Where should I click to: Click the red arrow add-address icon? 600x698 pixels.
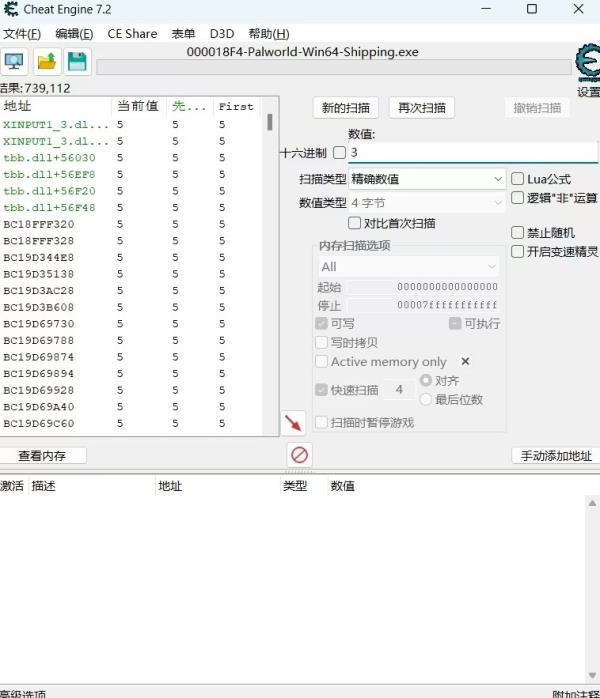click(293, 423)
